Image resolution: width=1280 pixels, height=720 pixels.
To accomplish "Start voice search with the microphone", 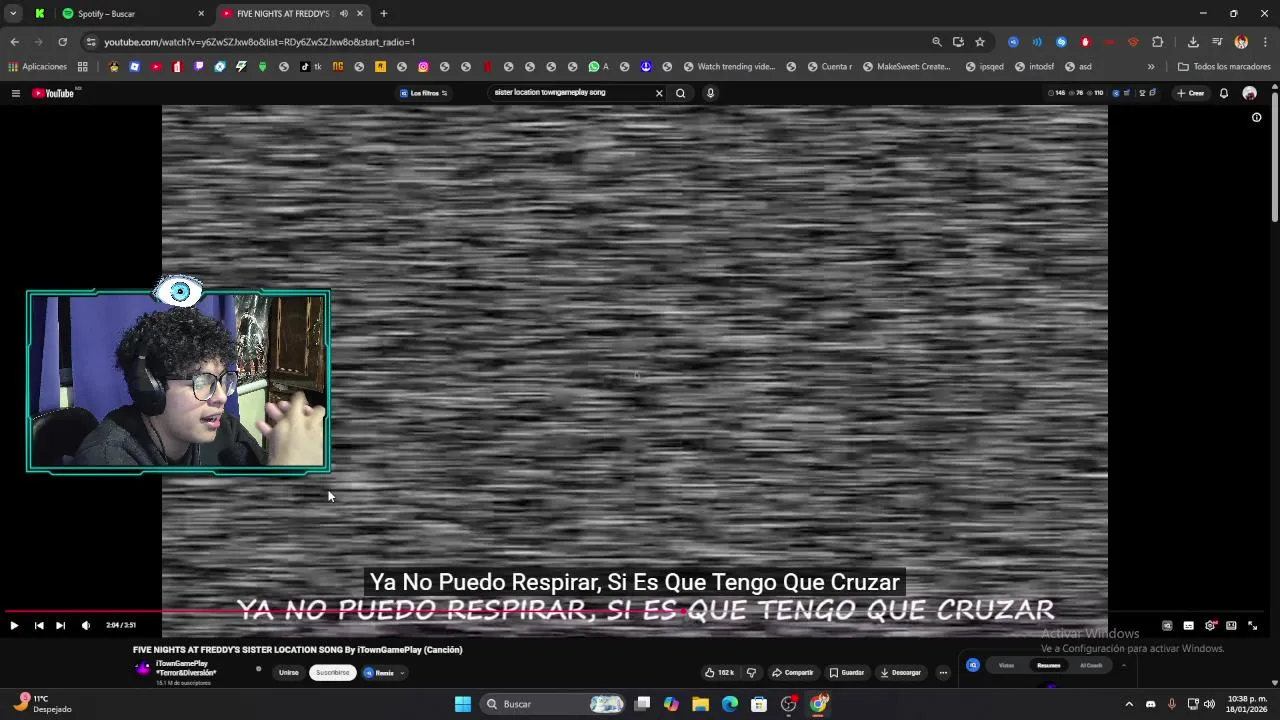I will 710,93.
